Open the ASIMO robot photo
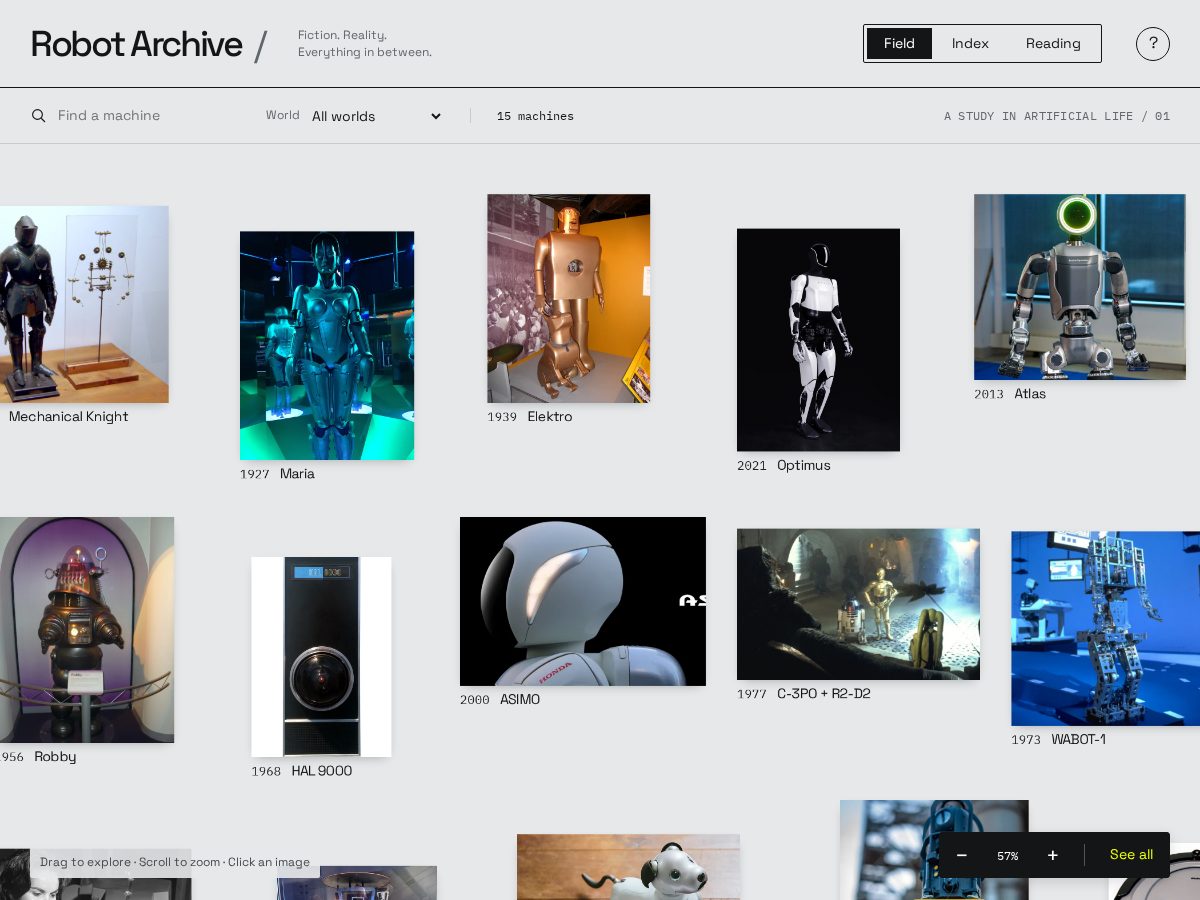 (583, 601)
